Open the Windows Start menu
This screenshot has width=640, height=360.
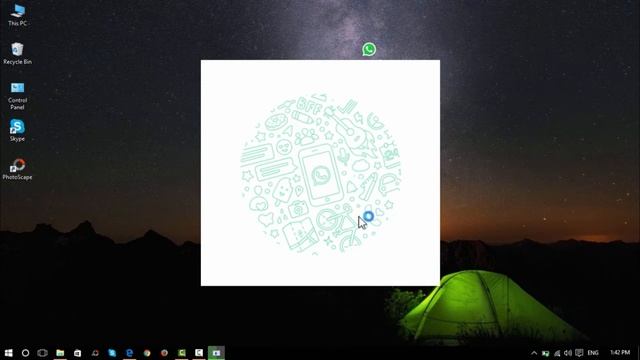(8, 353)
